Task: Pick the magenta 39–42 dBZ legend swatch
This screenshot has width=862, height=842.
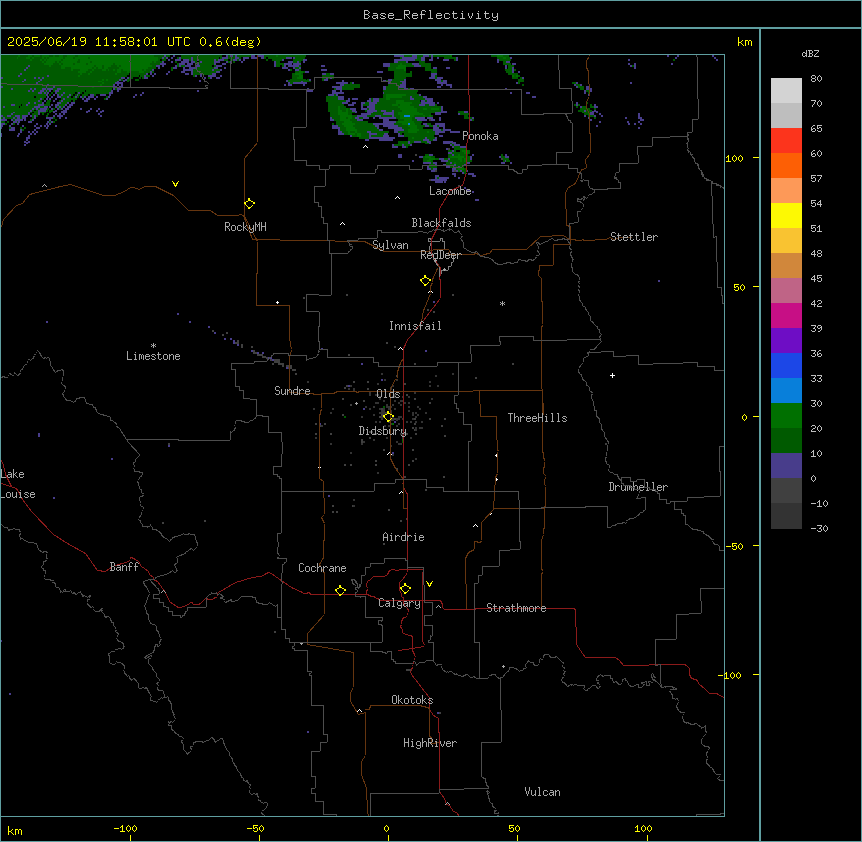Action: 786,315
